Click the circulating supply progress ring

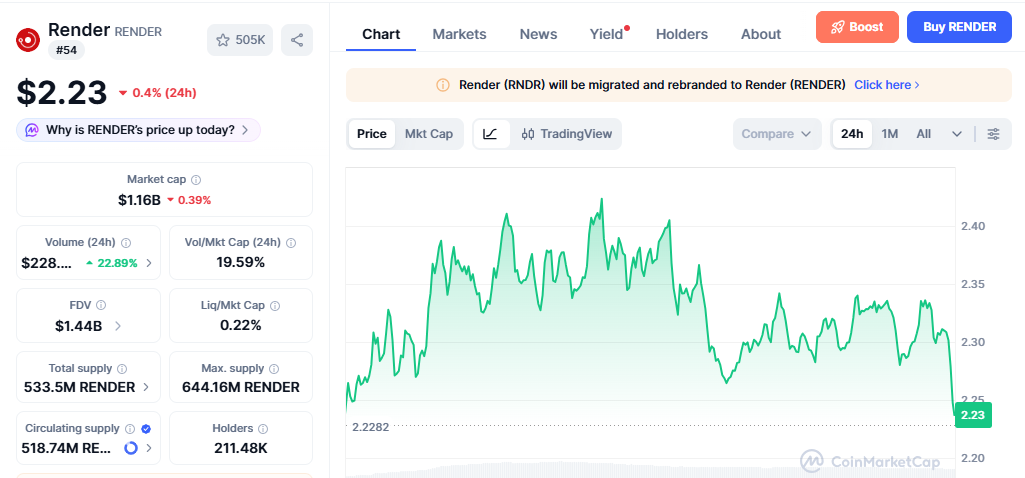pos(131,449)
